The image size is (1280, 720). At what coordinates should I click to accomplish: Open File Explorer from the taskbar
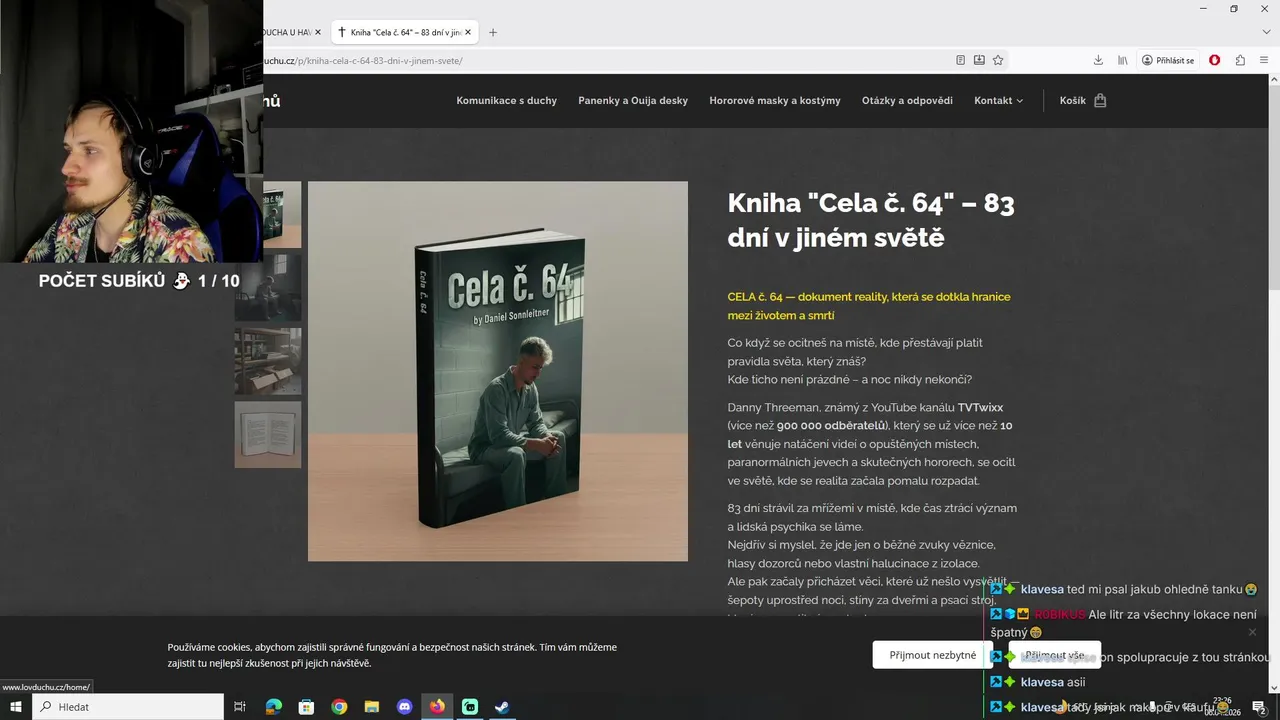[x=372, y=707]
